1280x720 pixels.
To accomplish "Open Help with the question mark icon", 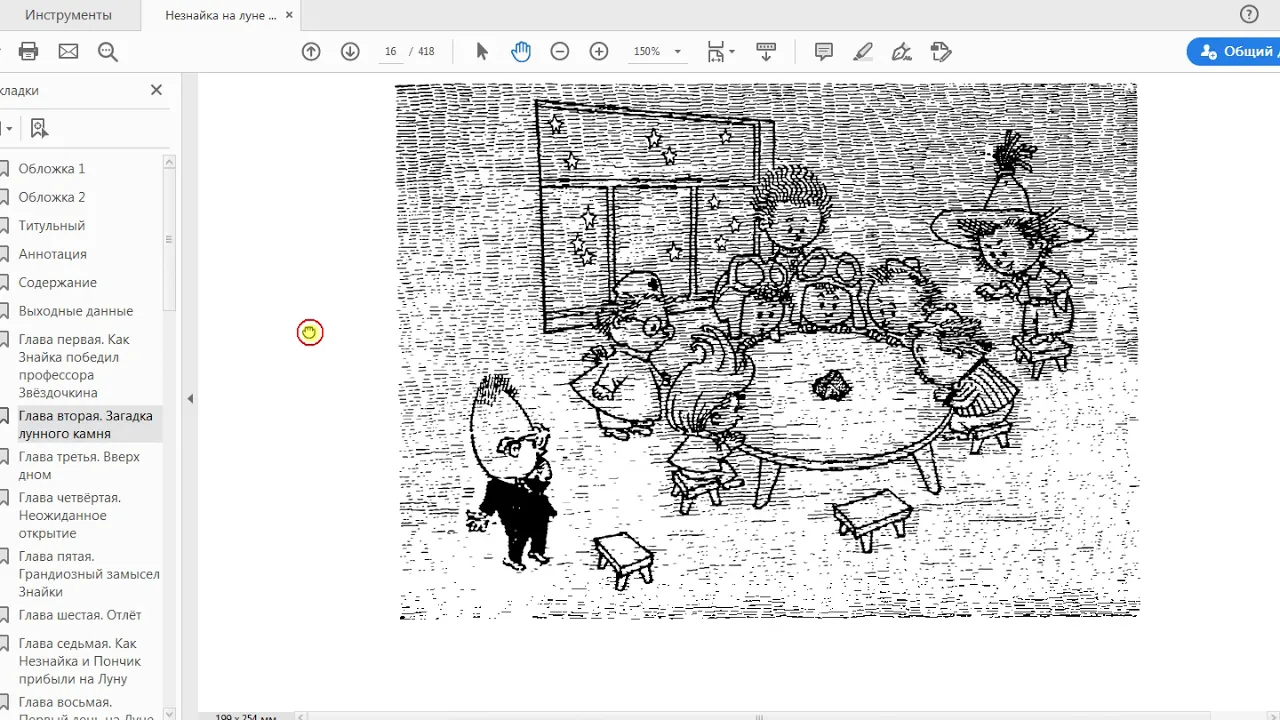I will [x=1249, y=14].
